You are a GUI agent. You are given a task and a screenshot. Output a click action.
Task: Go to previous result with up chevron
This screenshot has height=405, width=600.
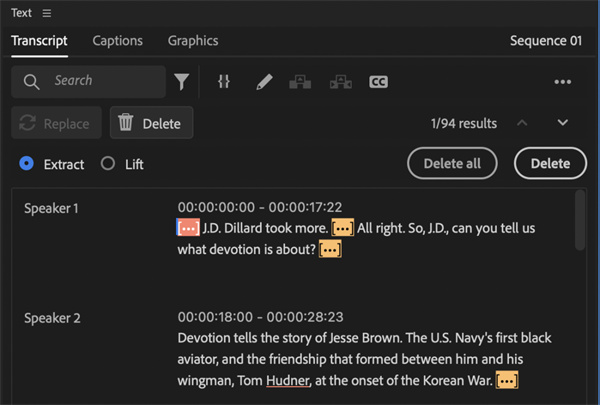pos(522,123)
